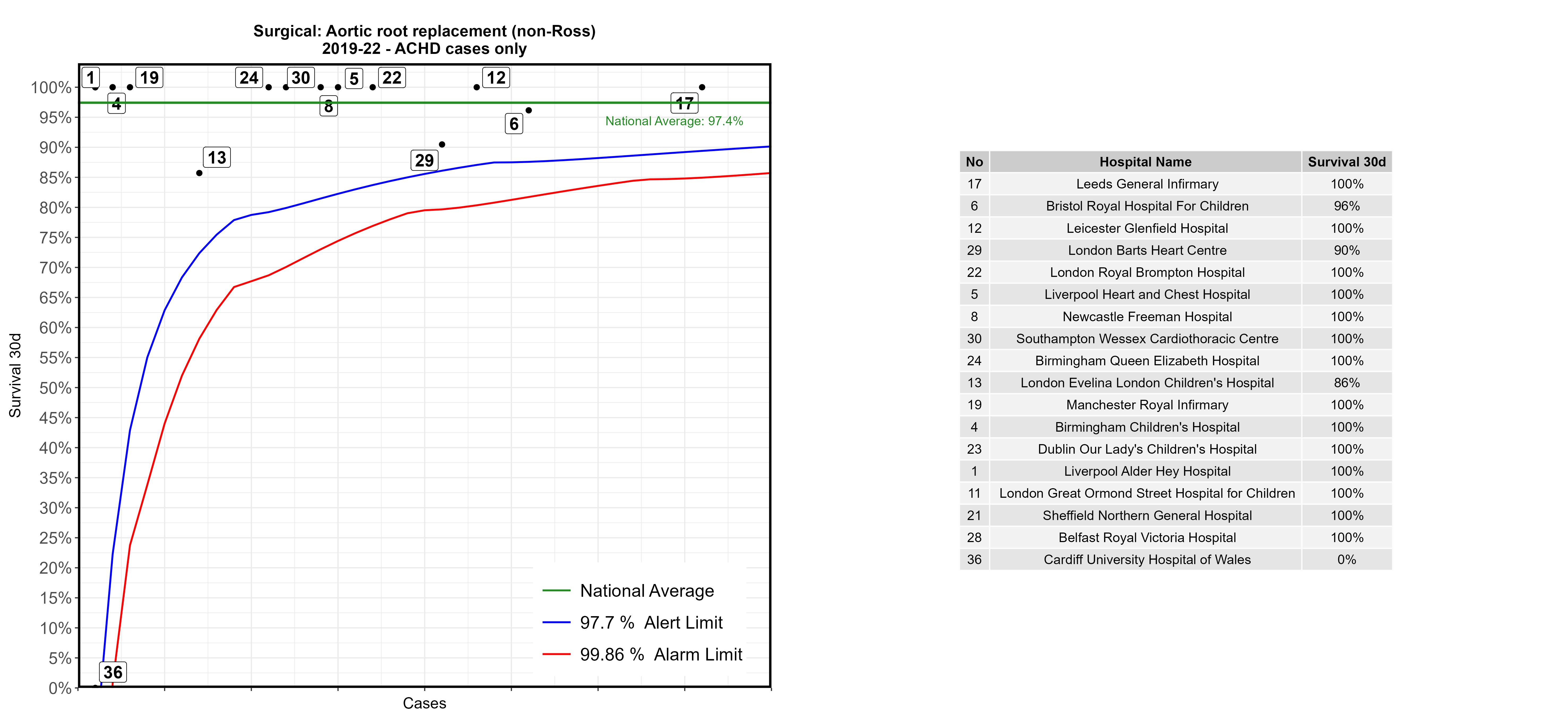This screenshot has height=721, width=1568.
Task: Click the data point label 13
Action: tap(216, 158)
